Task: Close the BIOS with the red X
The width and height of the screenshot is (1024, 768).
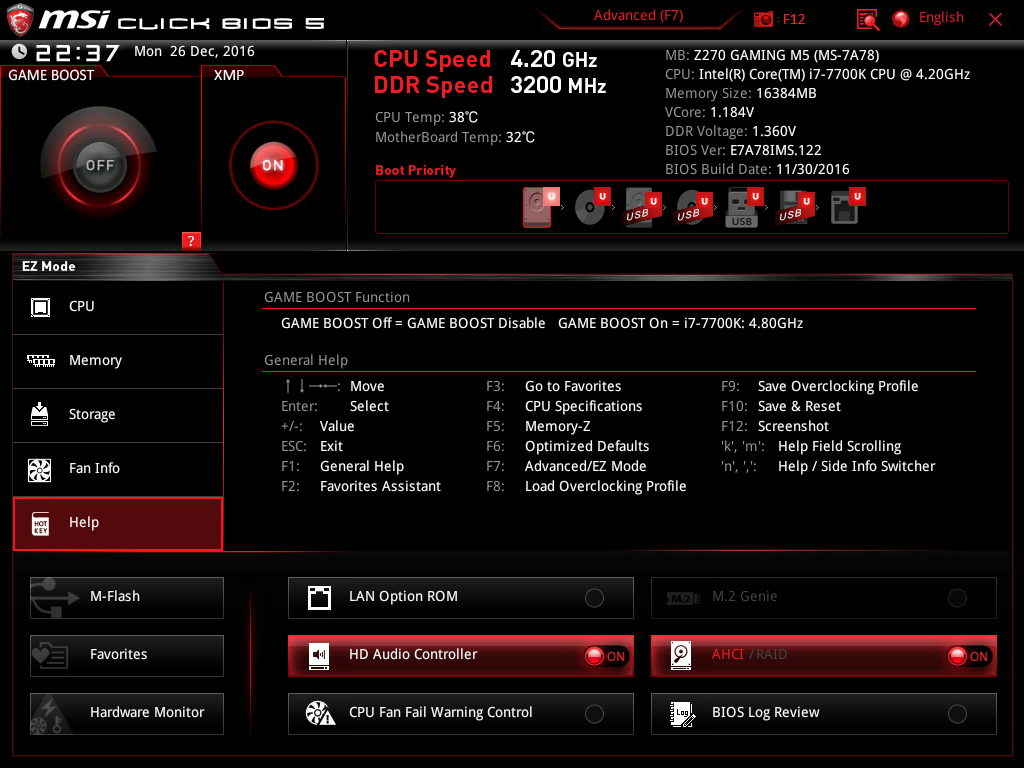Action: click(995, 20)
